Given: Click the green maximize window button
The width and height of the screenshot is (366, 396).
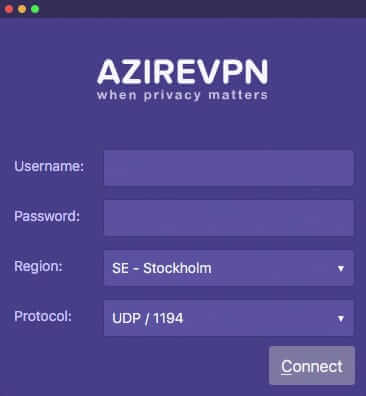Looking at the screenshot, I should [35, 9].
